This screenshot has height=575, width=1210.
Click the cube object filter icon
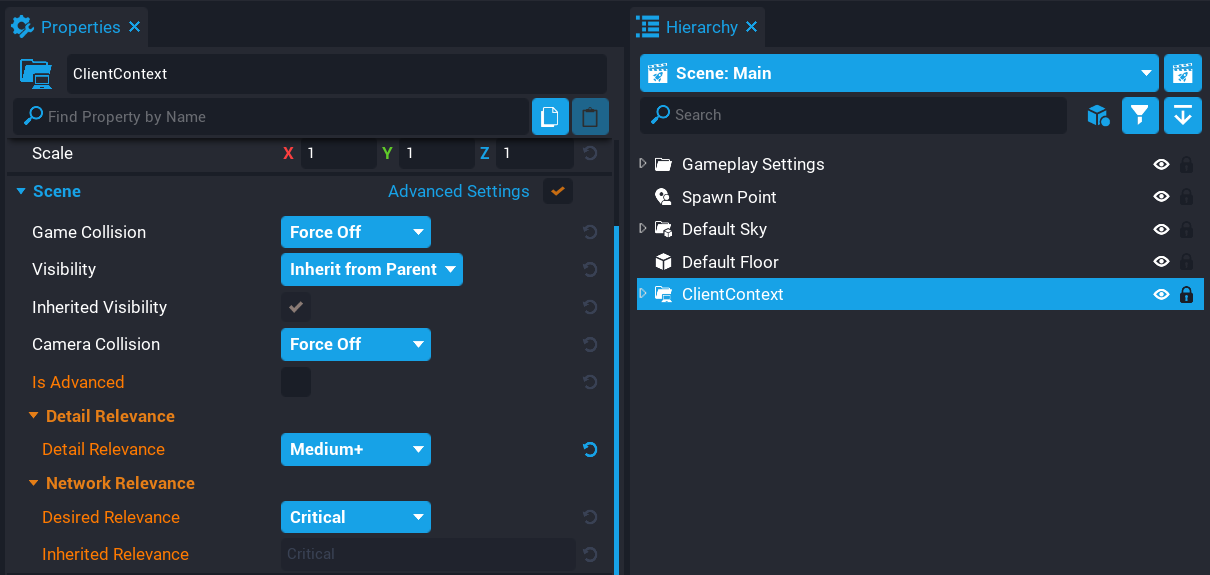click(1098, 116)
